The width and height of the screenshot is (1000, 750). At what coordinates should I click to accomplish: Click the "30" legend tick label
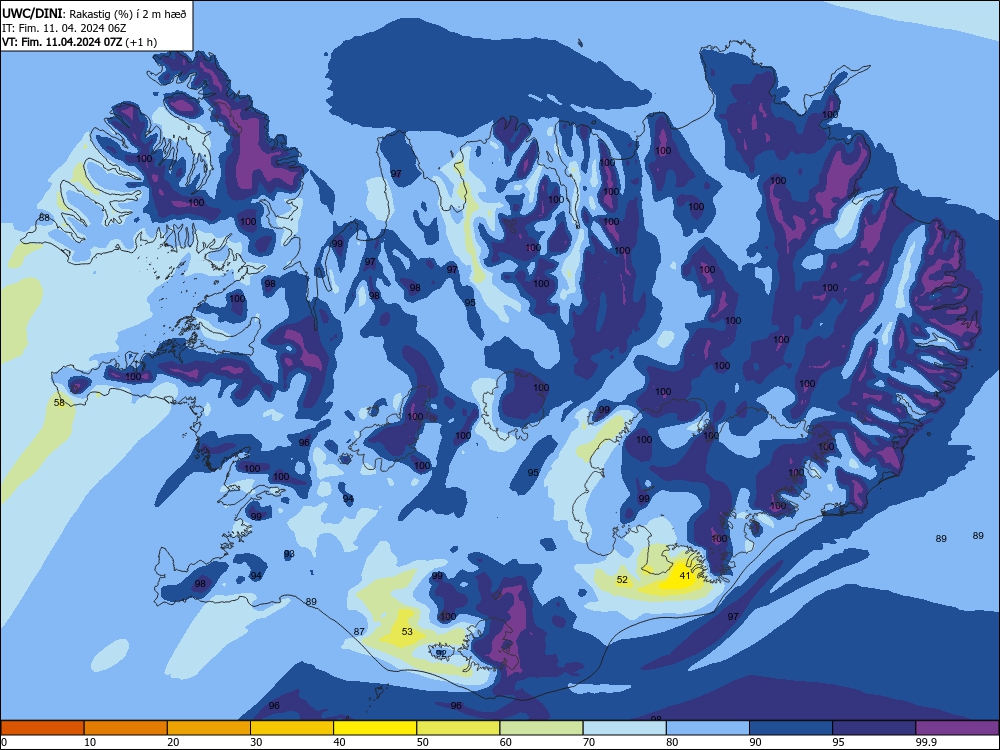[x=256, y=742]
